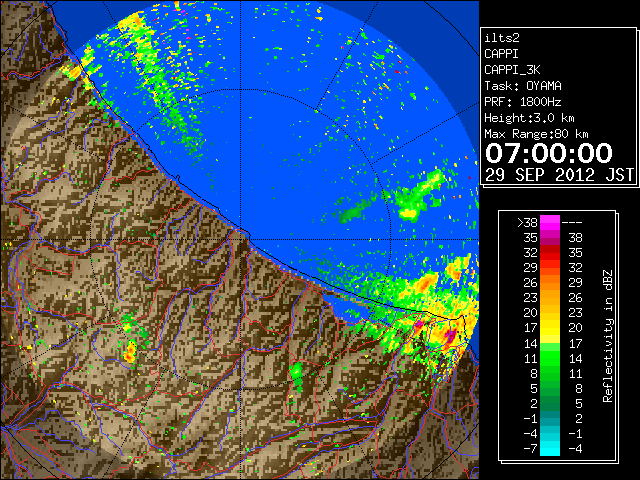
Task: Click the 'Task: OYAMA' line
Action: pos(523,86)
